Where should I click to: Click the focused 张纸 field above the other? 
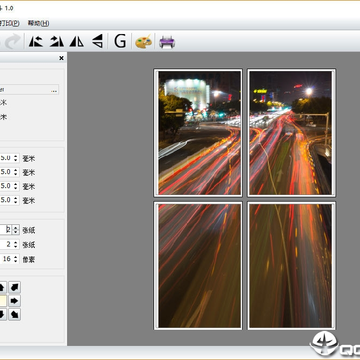click(x=6, y=230)
